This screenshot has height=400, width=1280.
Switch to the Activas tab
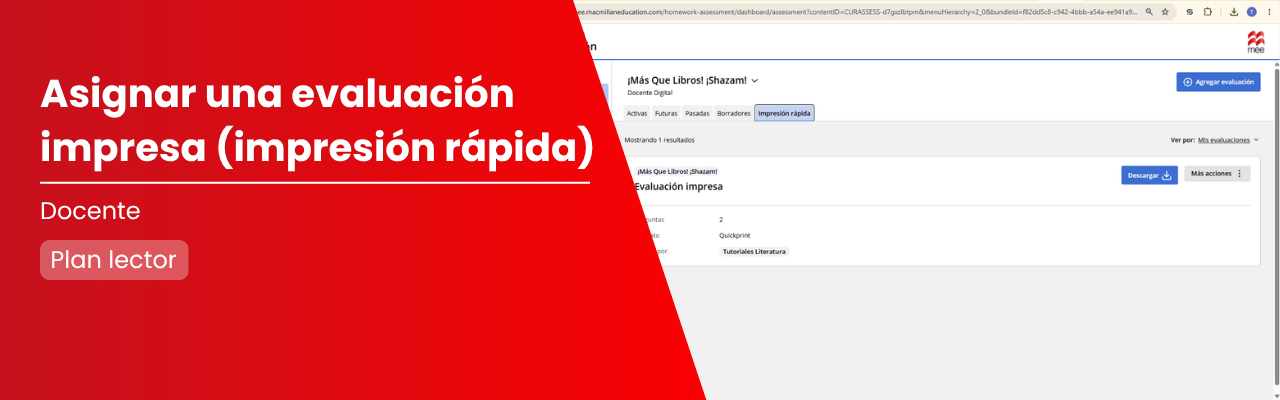(637, 113)
